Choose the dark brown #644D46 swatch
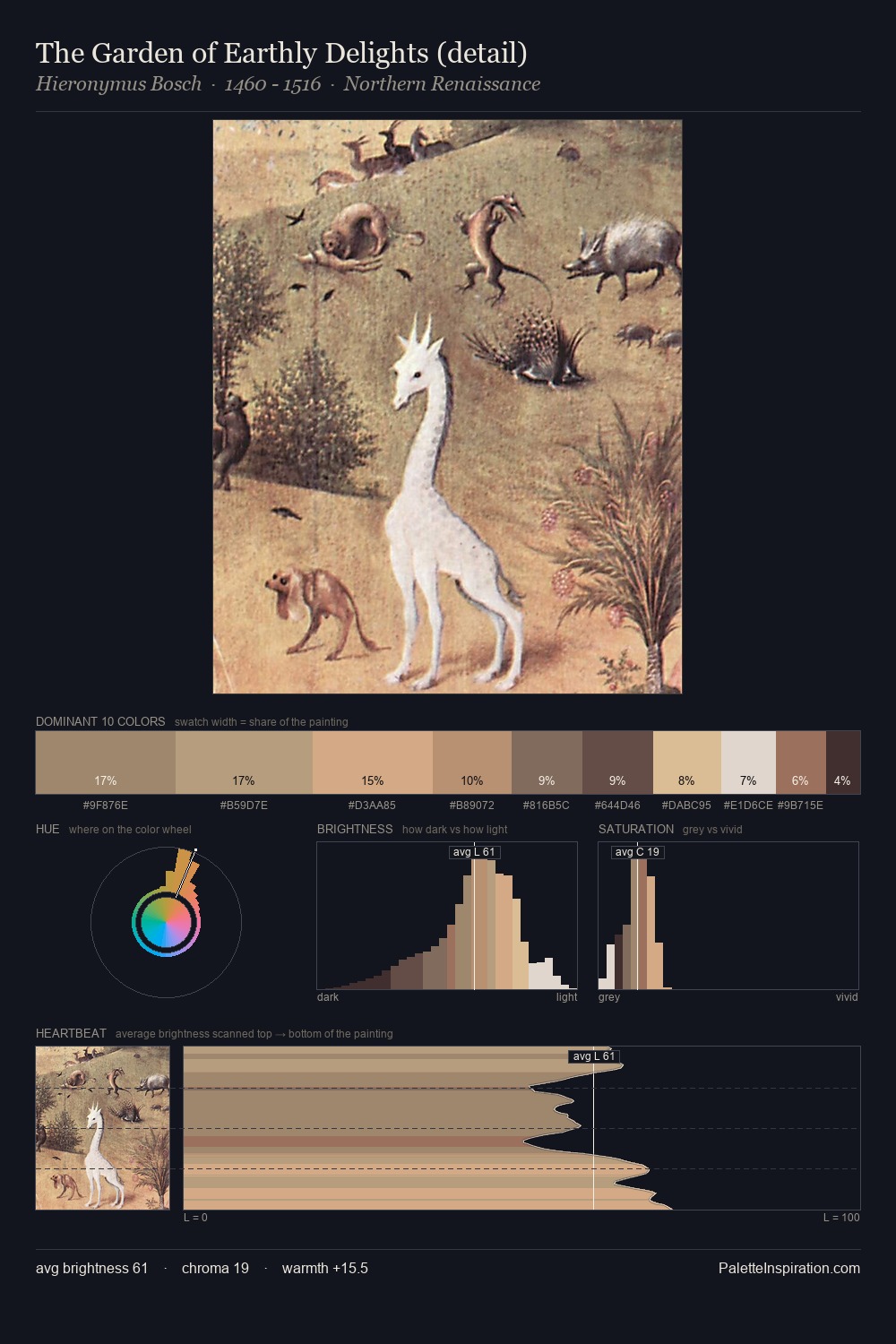Viewport: 896px width, 1344px height. coord(617,762)
